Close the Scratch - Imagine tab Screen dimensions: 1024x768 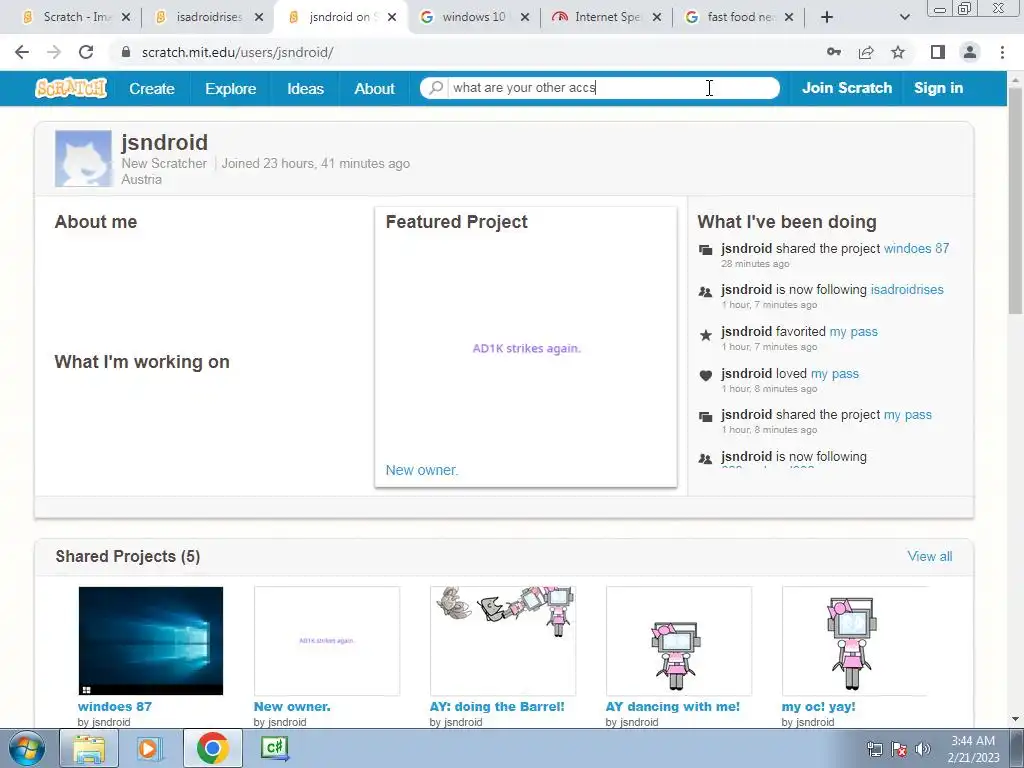click(x=126, y=17)
